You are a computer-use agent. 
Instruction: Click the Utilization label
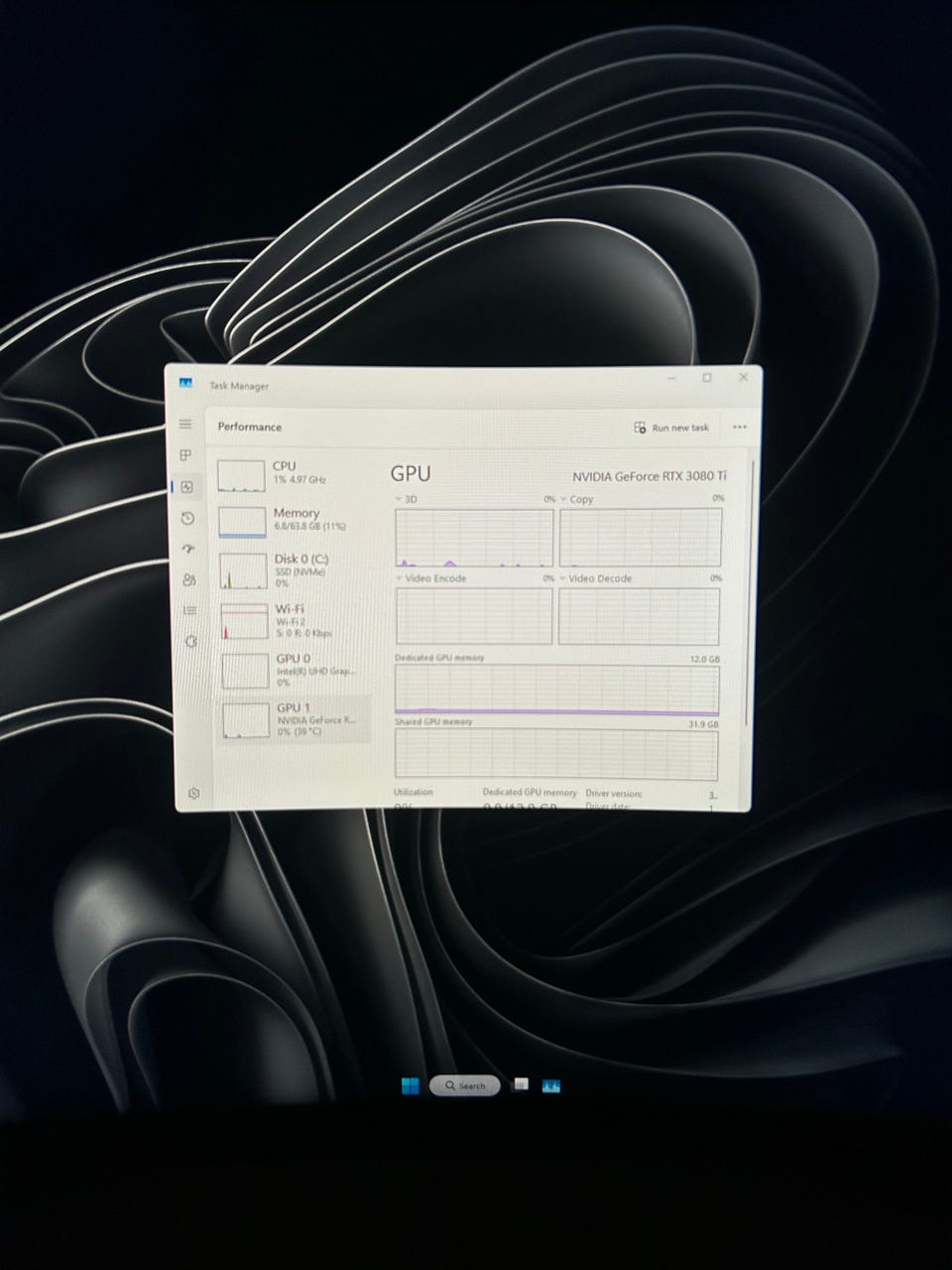coord(413,792)
